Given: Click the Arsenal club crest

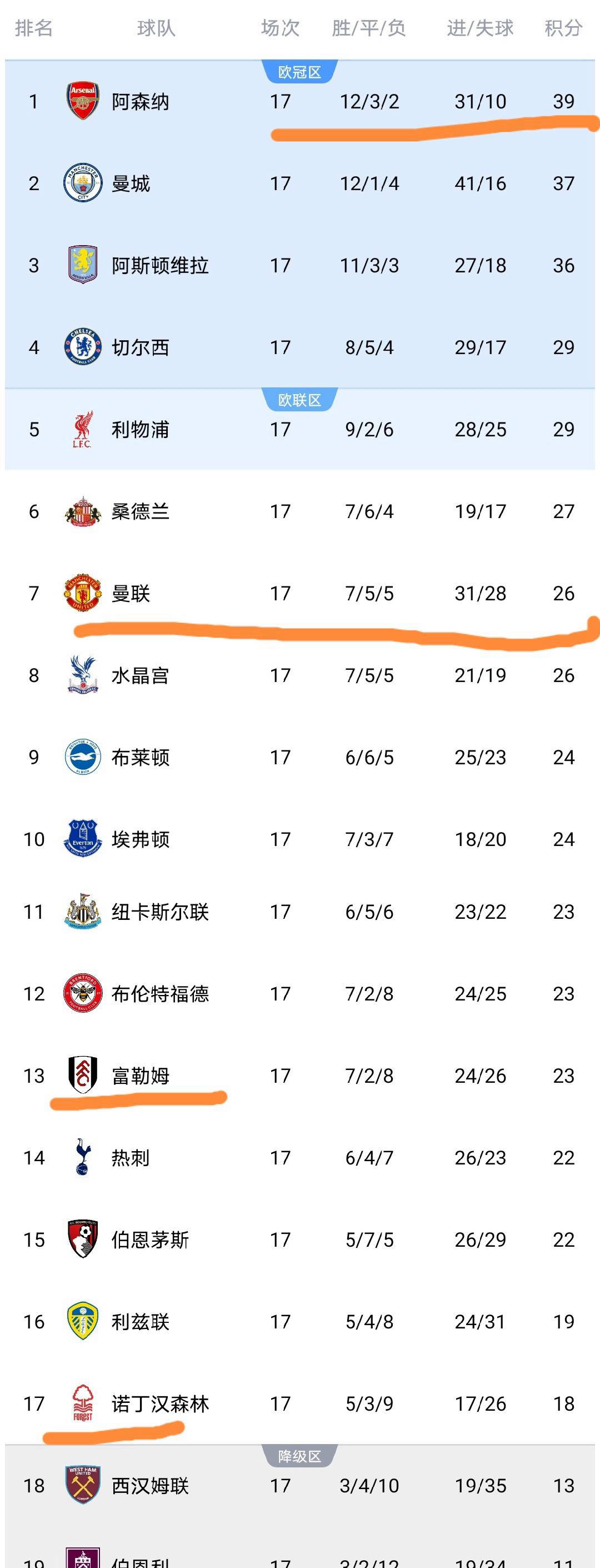Looking at the screenshot, I should pos(82,101).
